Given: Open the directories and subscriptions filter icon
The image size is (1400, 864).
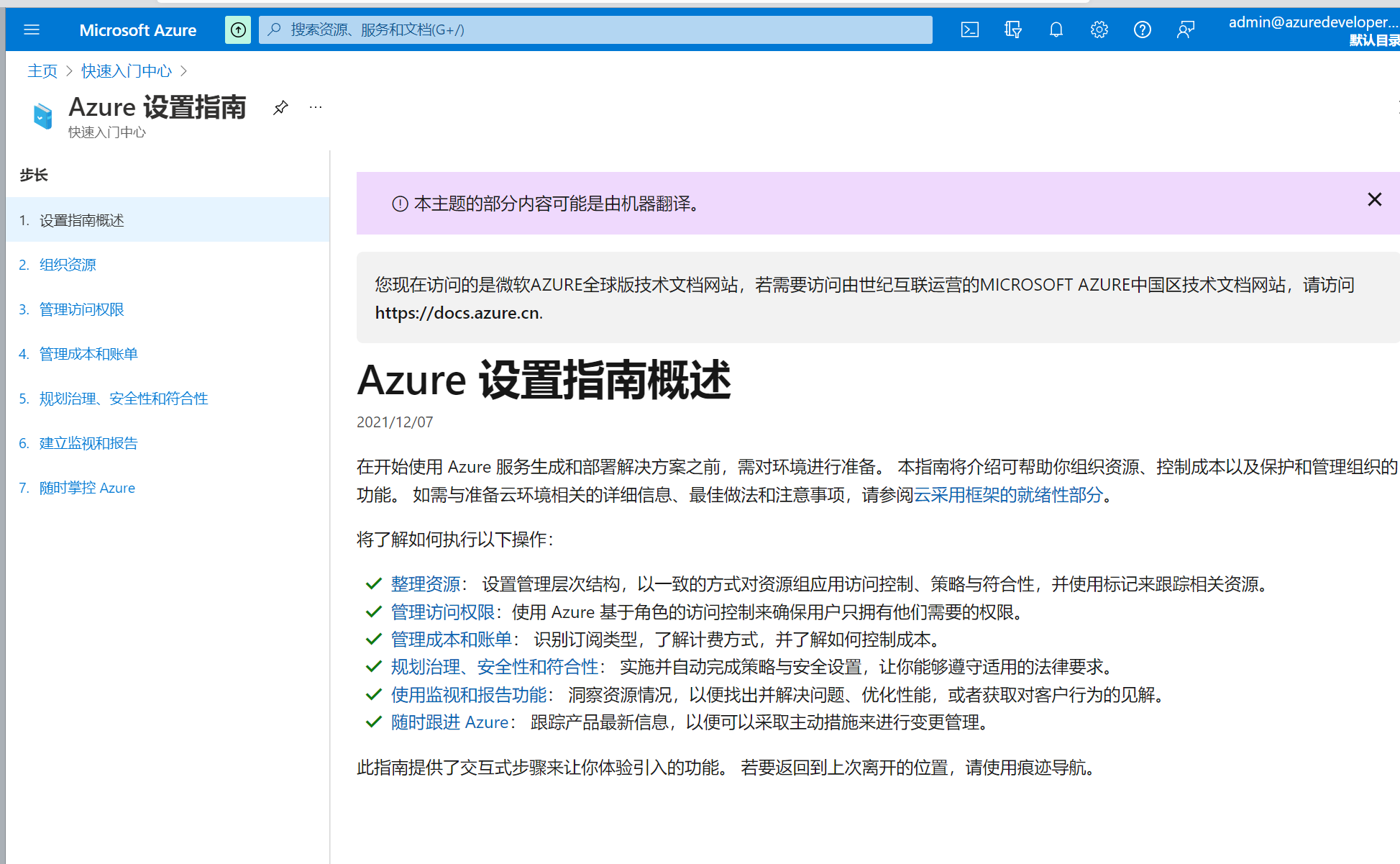Looking at the screenshot, I should click(1013, 29).
